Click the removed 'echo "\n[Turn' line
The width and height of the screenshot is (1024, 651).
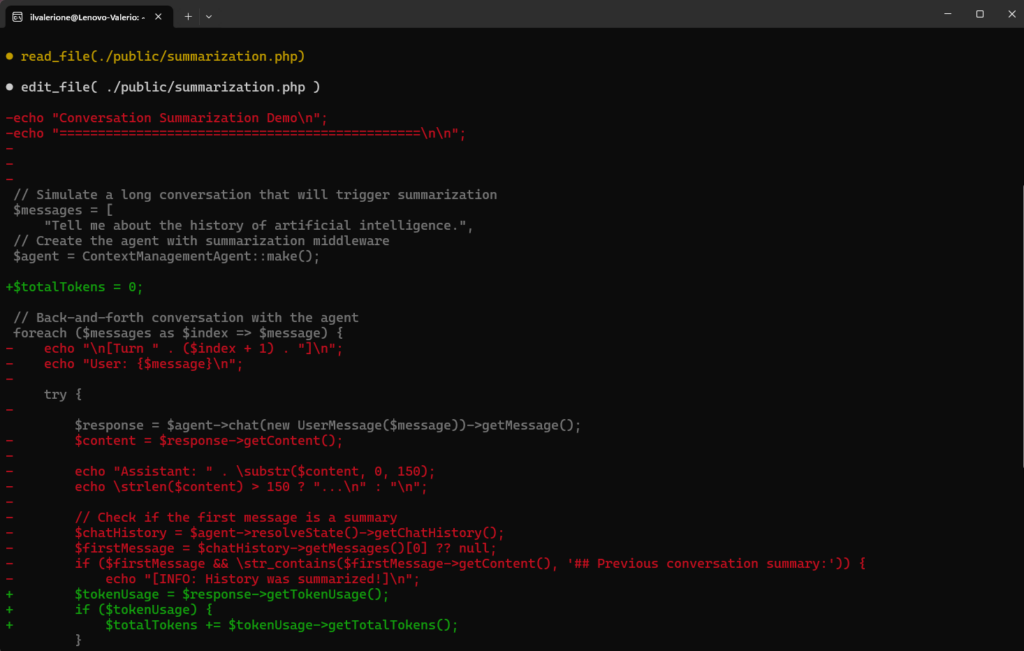click(193, 349)
